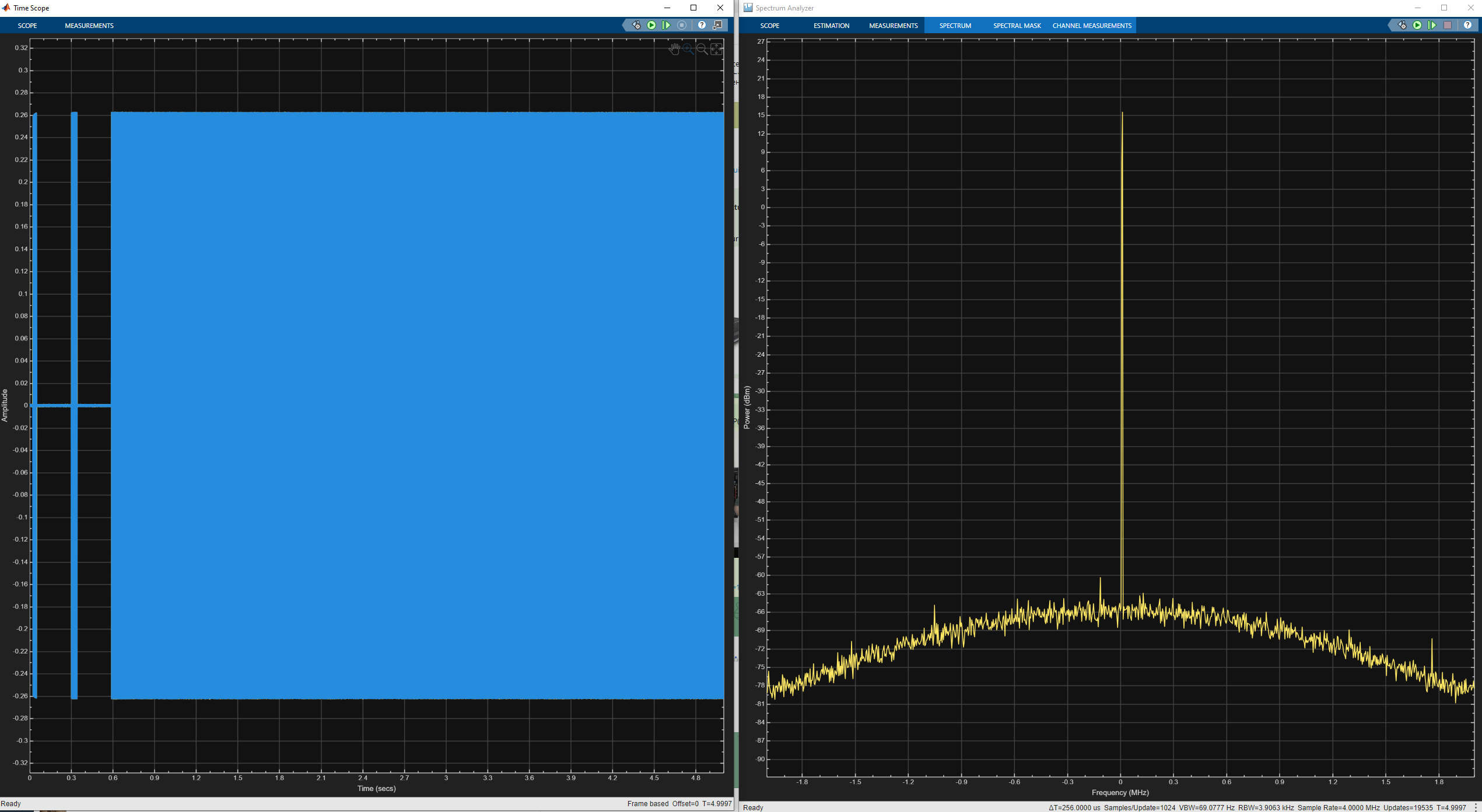Switch to SPECTRAL MASK tab
This screenshot has width=1482, height=812.
(x=1017, y=26)
